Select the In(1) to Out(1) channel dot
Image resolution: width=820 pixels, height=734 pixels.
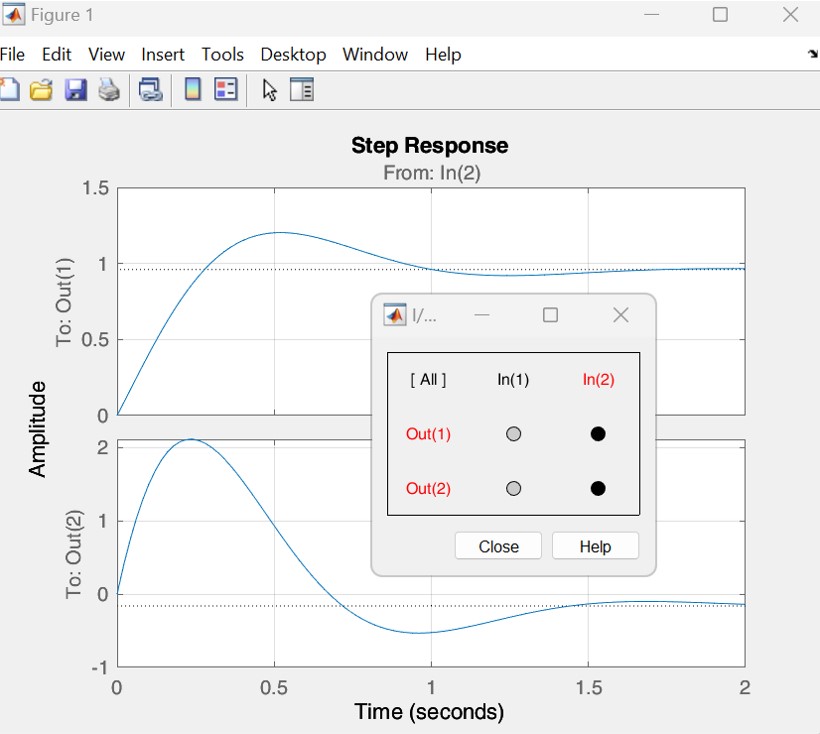click(513, 434)
